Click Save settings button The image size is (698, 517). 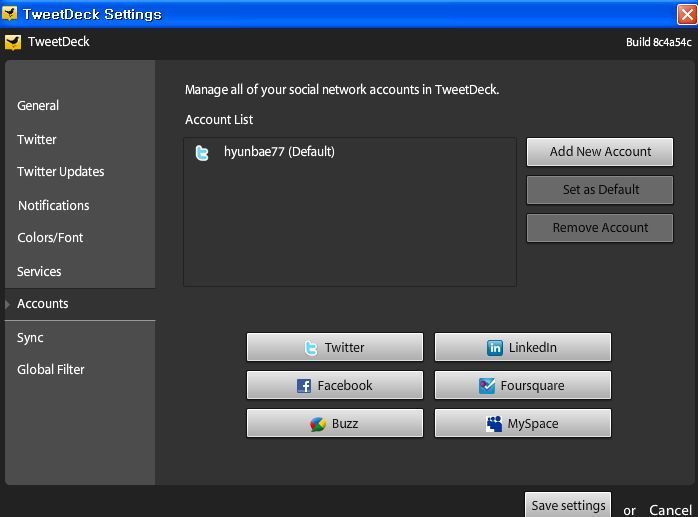click(568, 505)
